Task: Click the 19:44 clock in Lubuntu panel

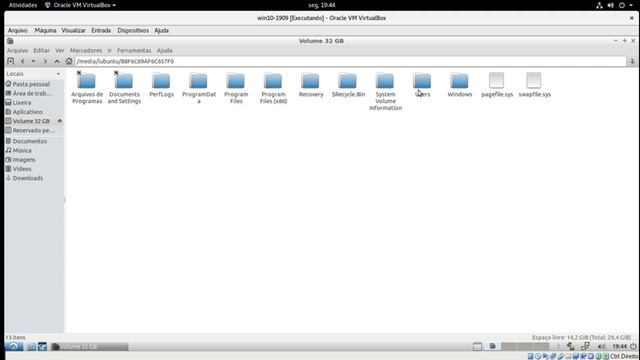Action: (619, 347)
